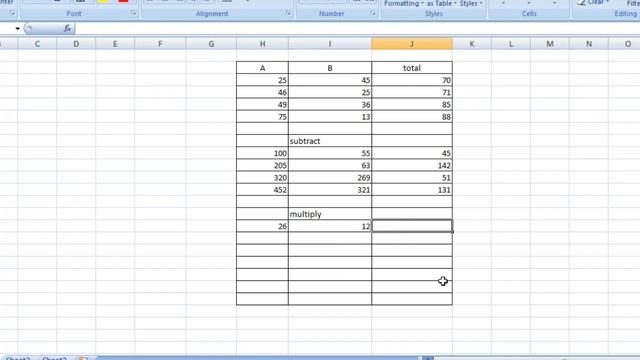The height and width of the screenshot is (360, 640).
Task: Select column I header
Action: (x=330, y=44)
